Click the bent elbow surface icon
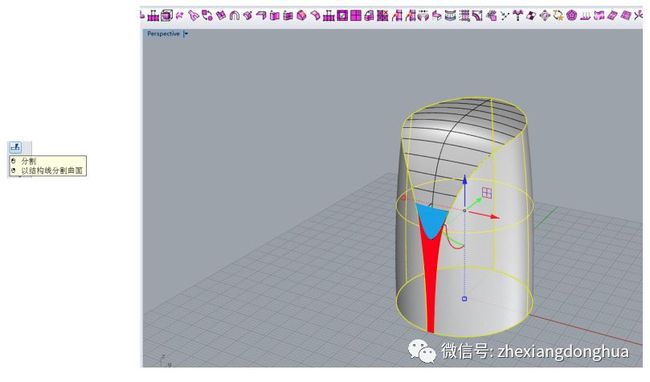 point(261,16)
